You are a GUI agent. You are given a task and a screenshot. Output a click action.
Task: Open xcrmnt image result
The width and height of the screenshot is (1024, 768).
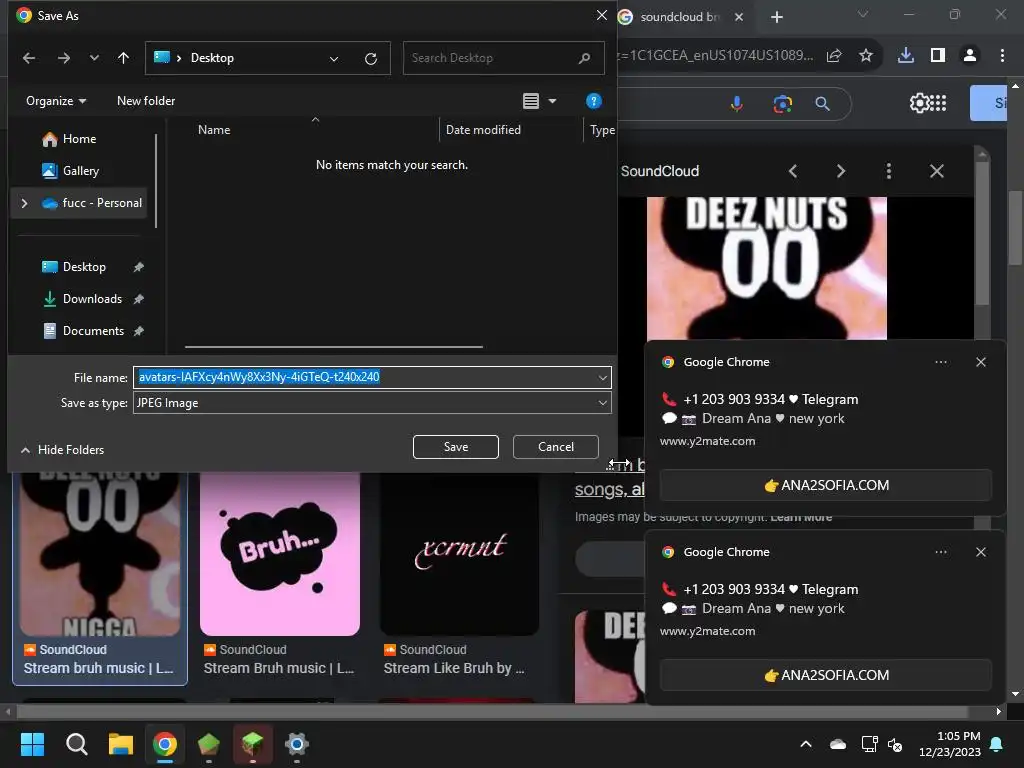[460, 554]
